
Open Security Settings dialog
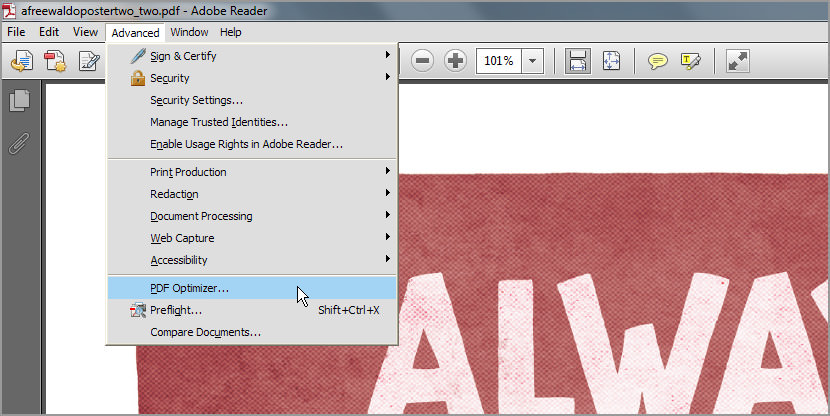[x=252, y=100]
